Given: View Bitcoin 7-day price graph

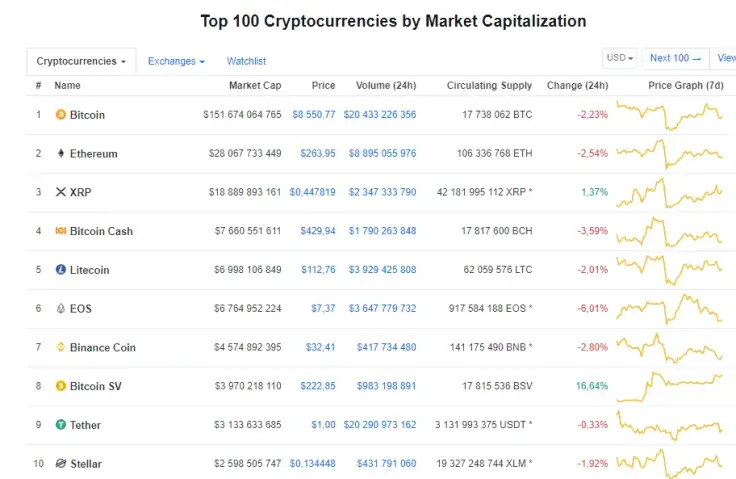Looking at the screenshot, I should pyautogui.click(x=670, y=115).
